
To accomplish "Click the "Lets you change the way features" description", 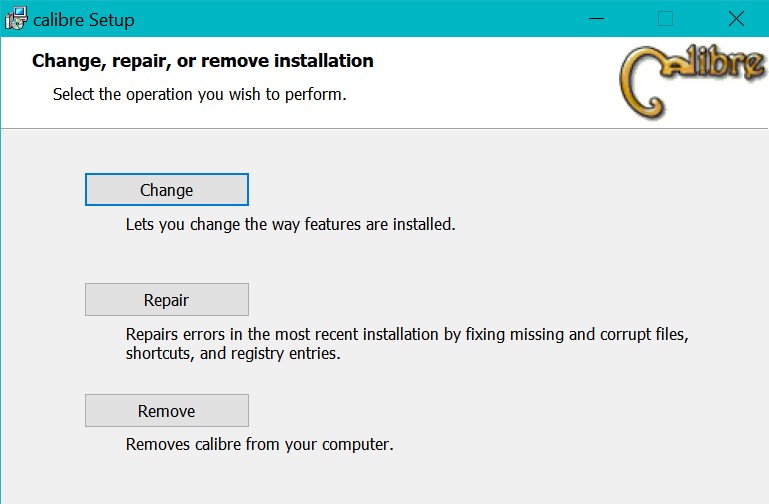I will (x=290, y=224).
